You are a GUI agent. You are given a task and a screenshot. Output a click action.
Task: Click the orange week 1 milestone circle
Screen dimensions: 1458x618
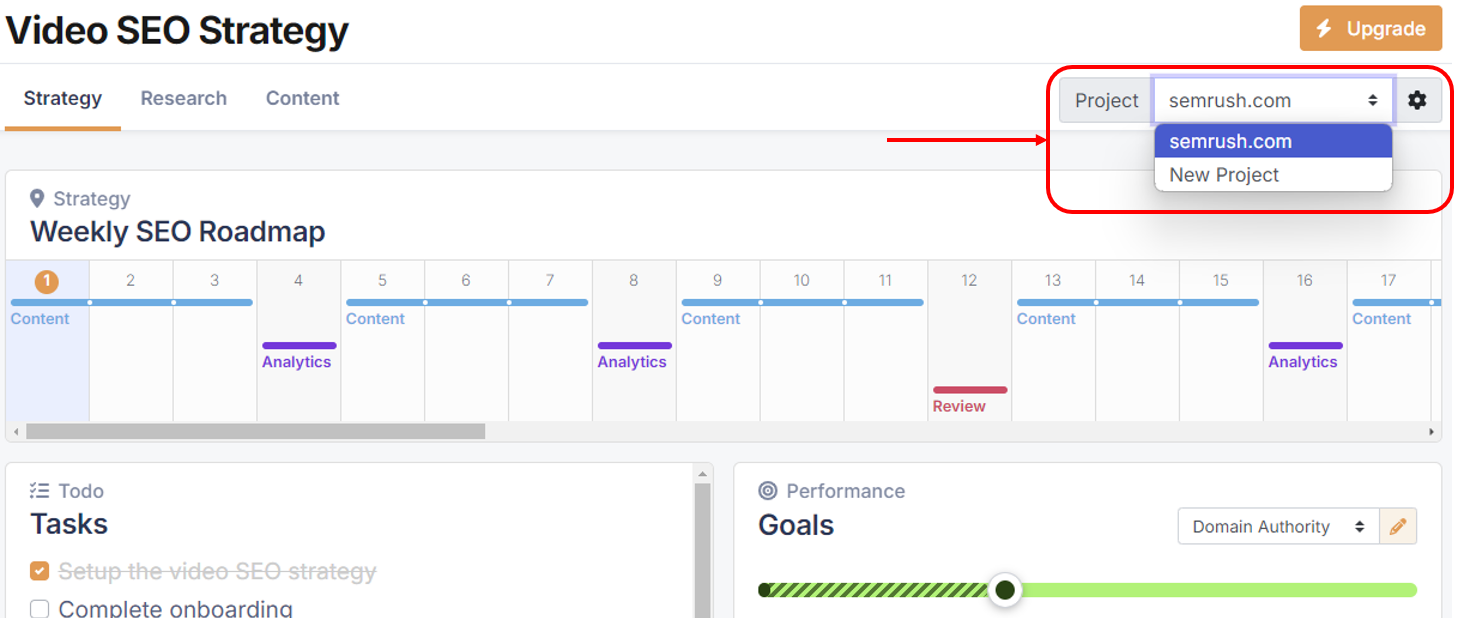click(x=45, y=281)
